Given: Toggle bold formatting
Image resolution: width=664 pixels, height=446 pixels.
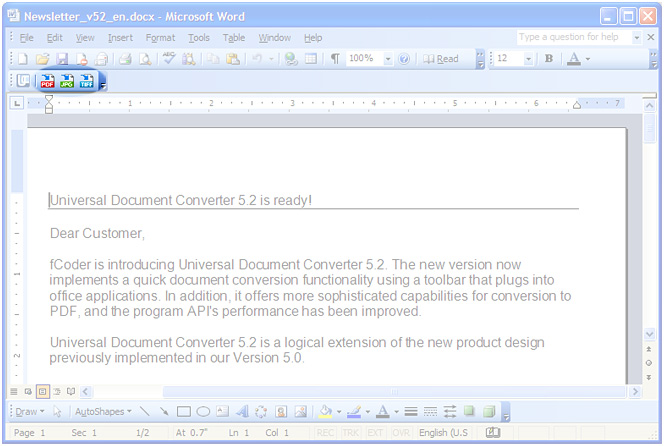Looking at the screenshot, I should coord(549,58).
